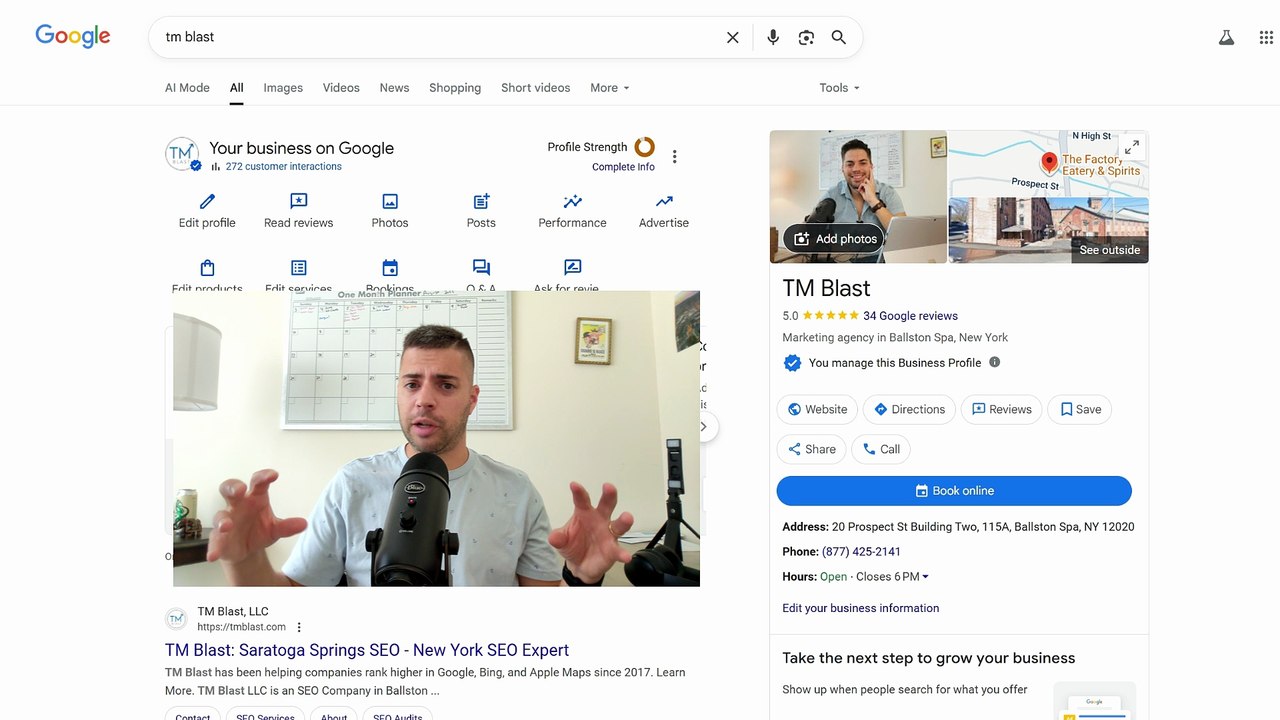This screenshot has height=720, width=1280.
Task: Switch to AI Mode tab
Action: click(187, 88)
